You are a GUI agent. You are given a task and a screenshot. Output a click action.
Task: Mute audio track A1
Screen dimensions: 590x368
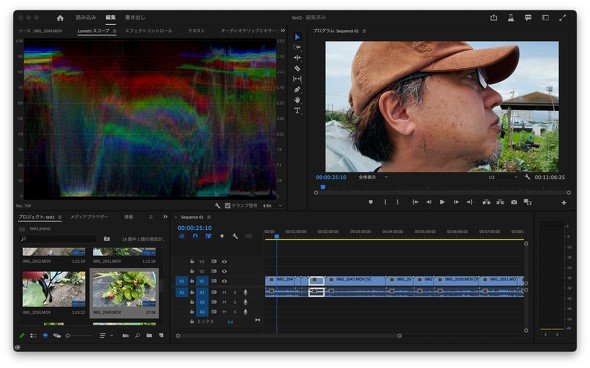pyautogui.click(x=224, y=292)
